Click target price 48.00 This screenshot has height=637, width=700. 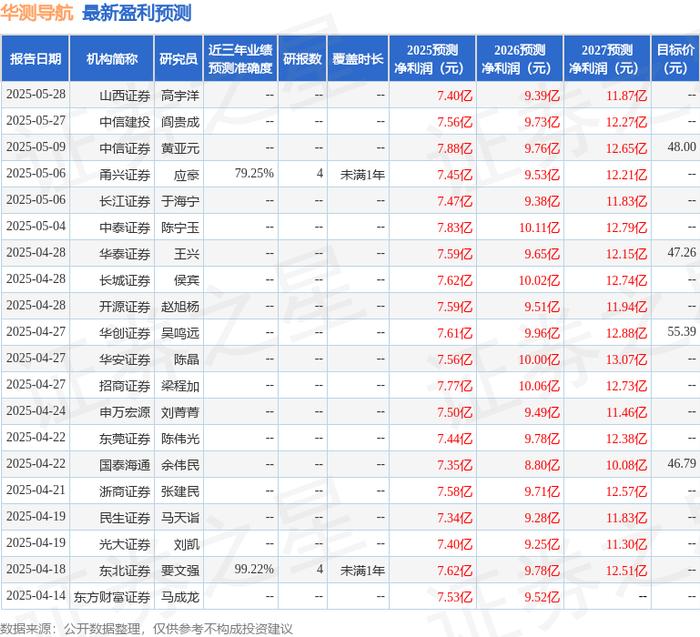(x=682, y=147)
